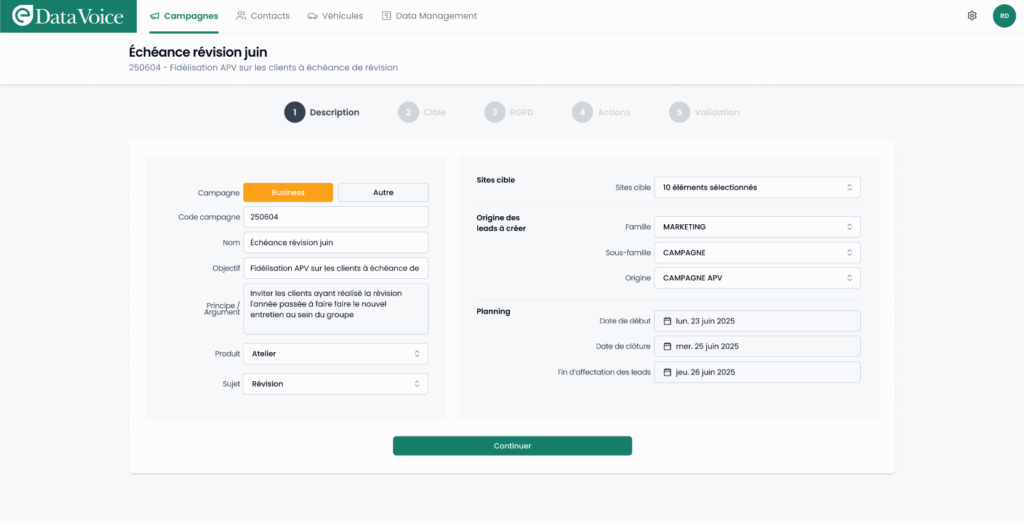Jump to step 5 Validation circle
1024x521 pixels.
(680, 112)
